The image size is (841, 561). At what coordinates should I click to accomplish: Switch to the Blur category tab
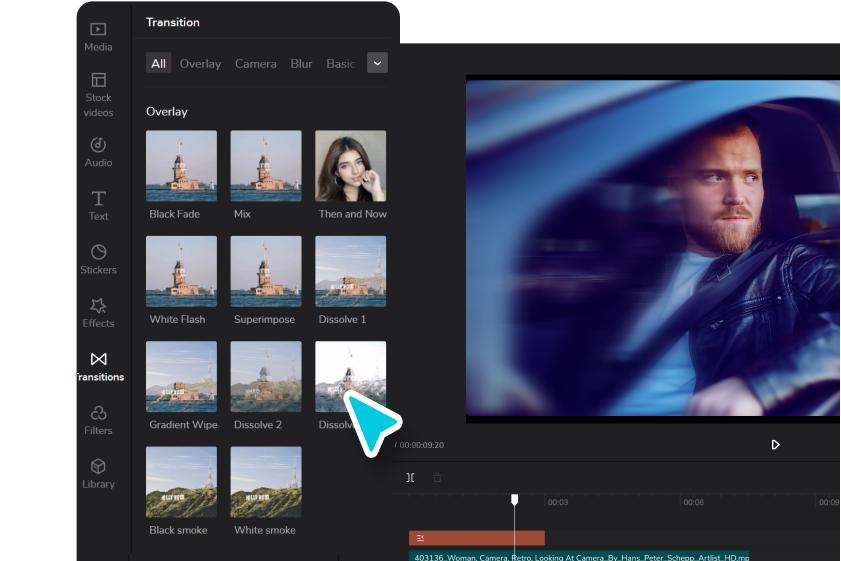(x=301, y=63)
